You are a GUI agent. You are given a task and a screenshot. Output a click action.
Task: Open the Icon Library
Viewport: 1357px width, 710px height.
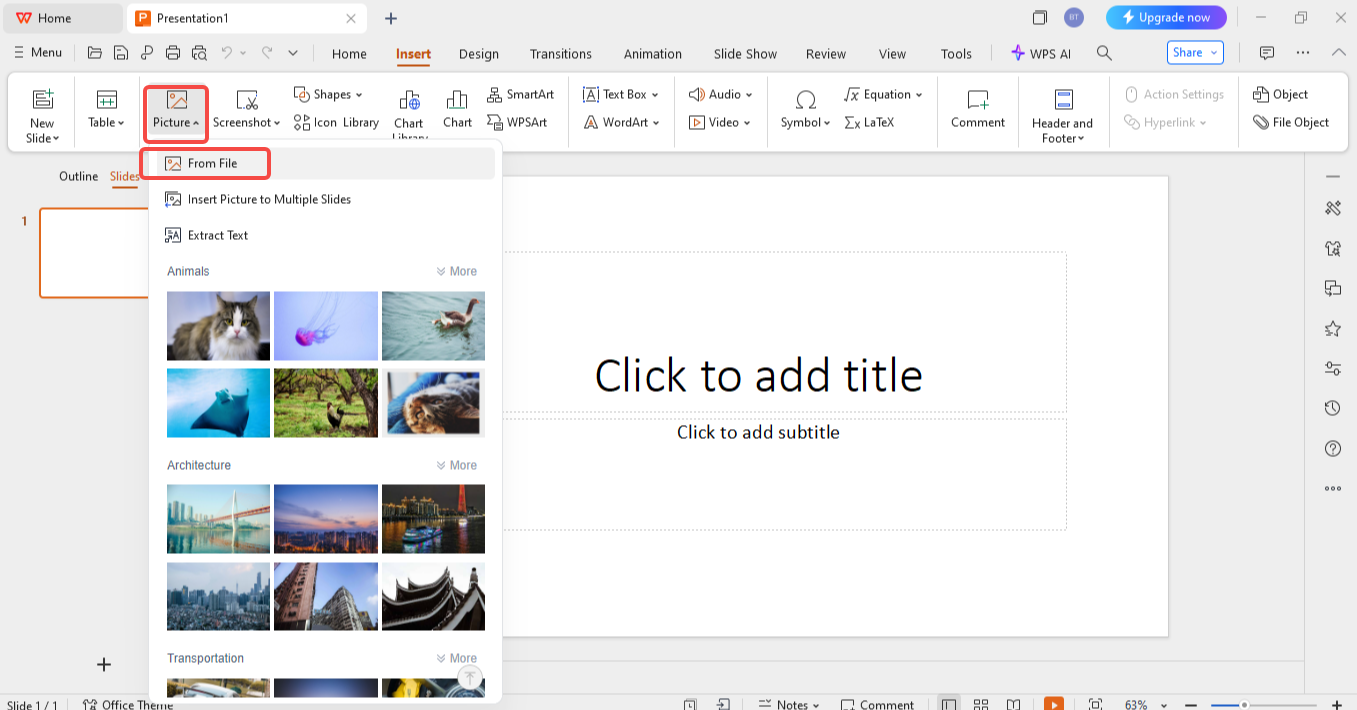(336, 122)
